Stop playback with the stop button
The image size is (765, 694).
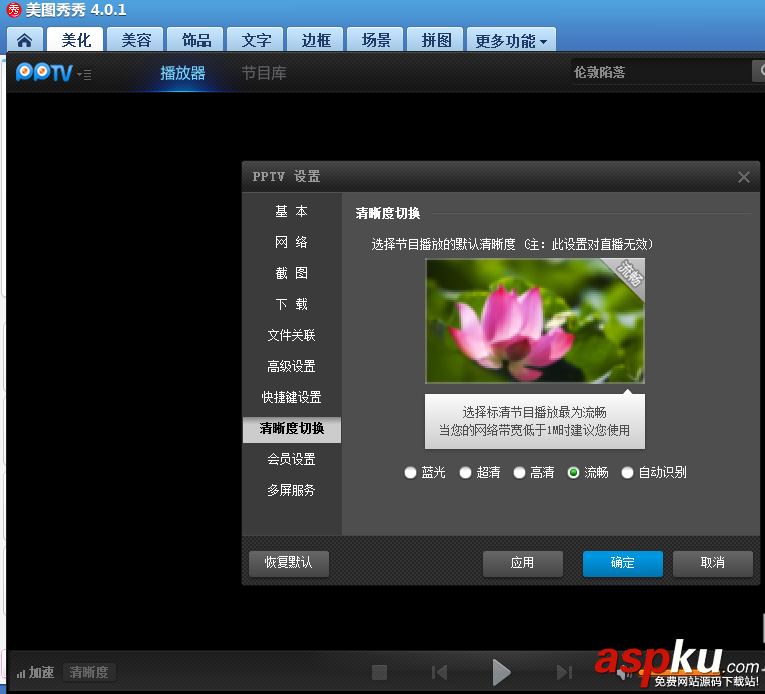pyautogui.click(x=380, y=672)
